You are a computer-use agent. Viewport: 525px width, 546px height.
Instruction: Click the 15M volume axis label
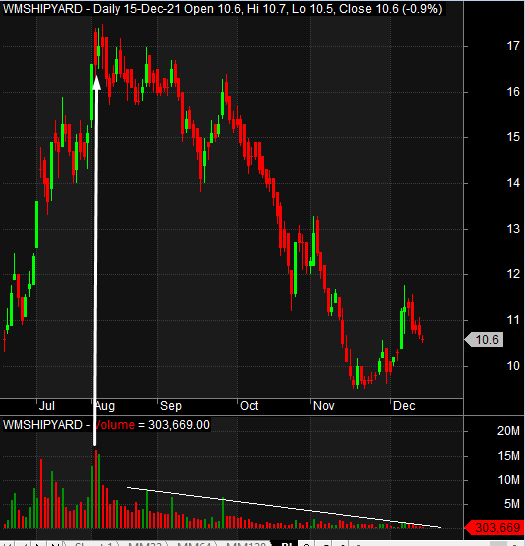pyautogui.click(x=508, y=456)
